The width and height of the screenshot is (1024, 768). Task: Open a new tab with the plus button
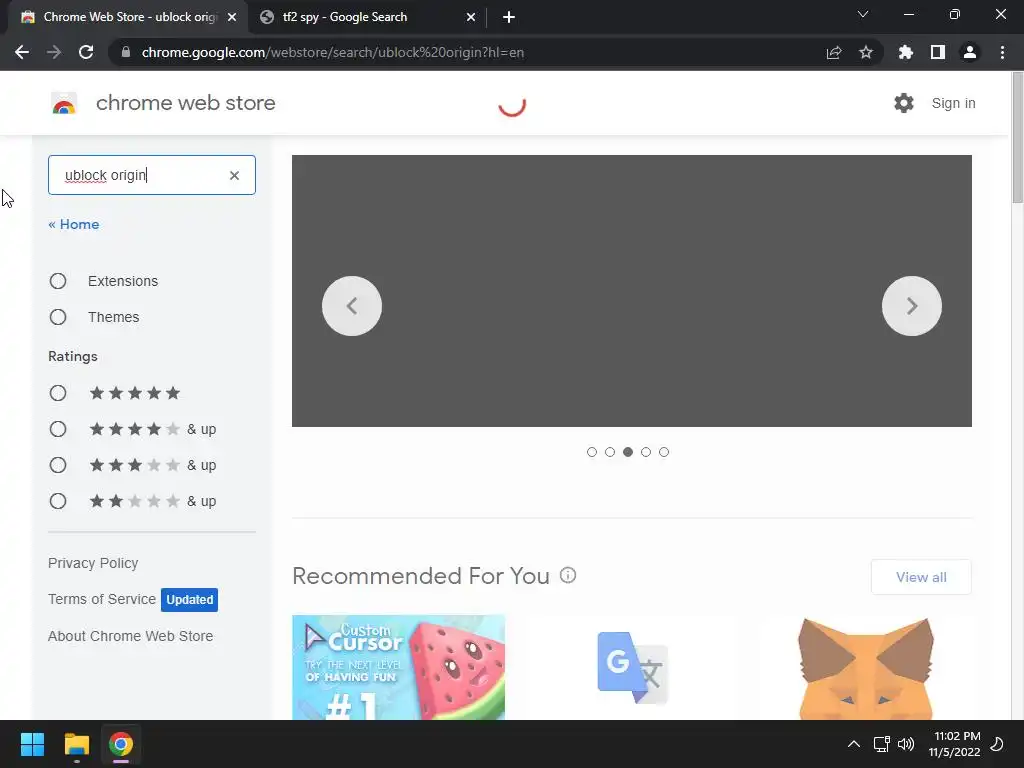point(509,17)
